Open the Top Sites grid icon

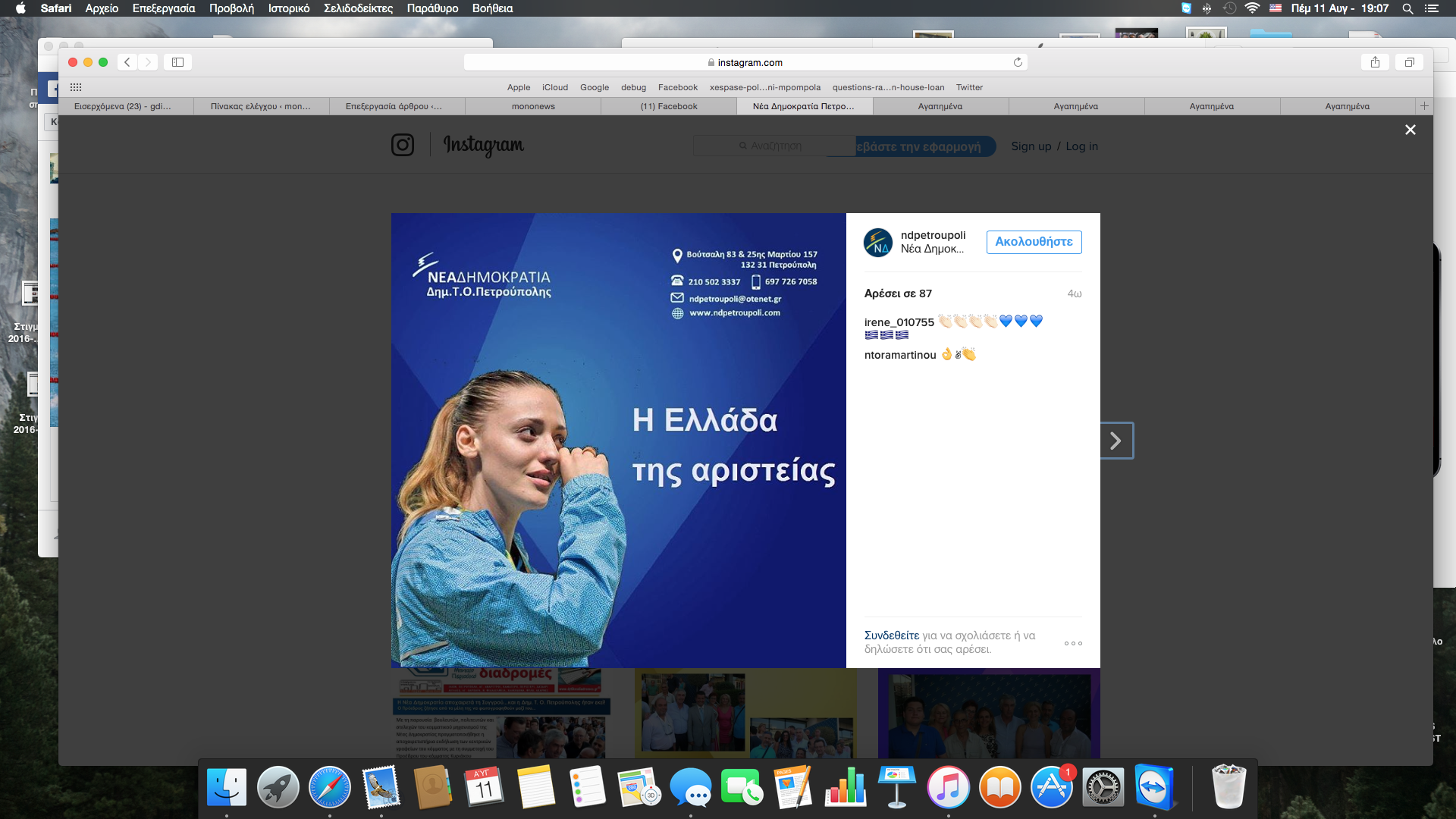pos(76,87)
